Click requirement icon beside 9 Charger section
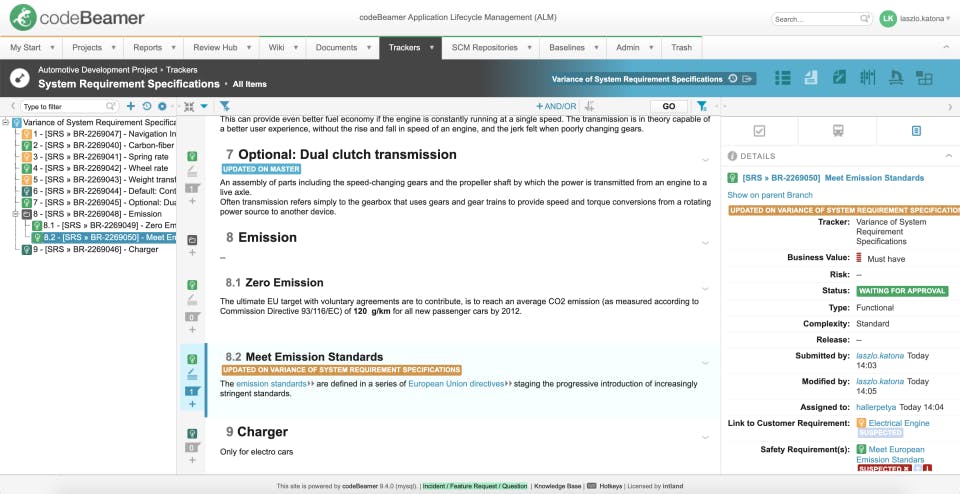 click(192, 433)
